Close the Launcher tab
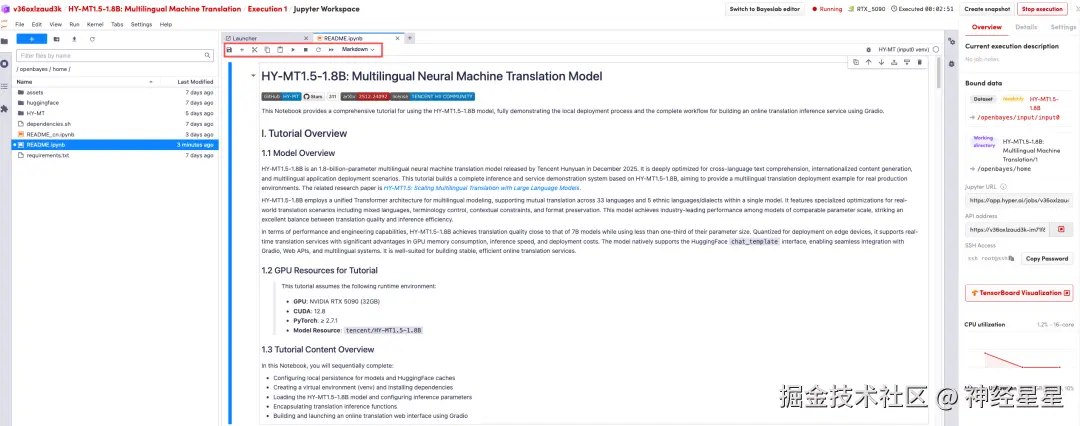Screen dimensions: 1080x426 pyautogui.click(x=306, y=39)
